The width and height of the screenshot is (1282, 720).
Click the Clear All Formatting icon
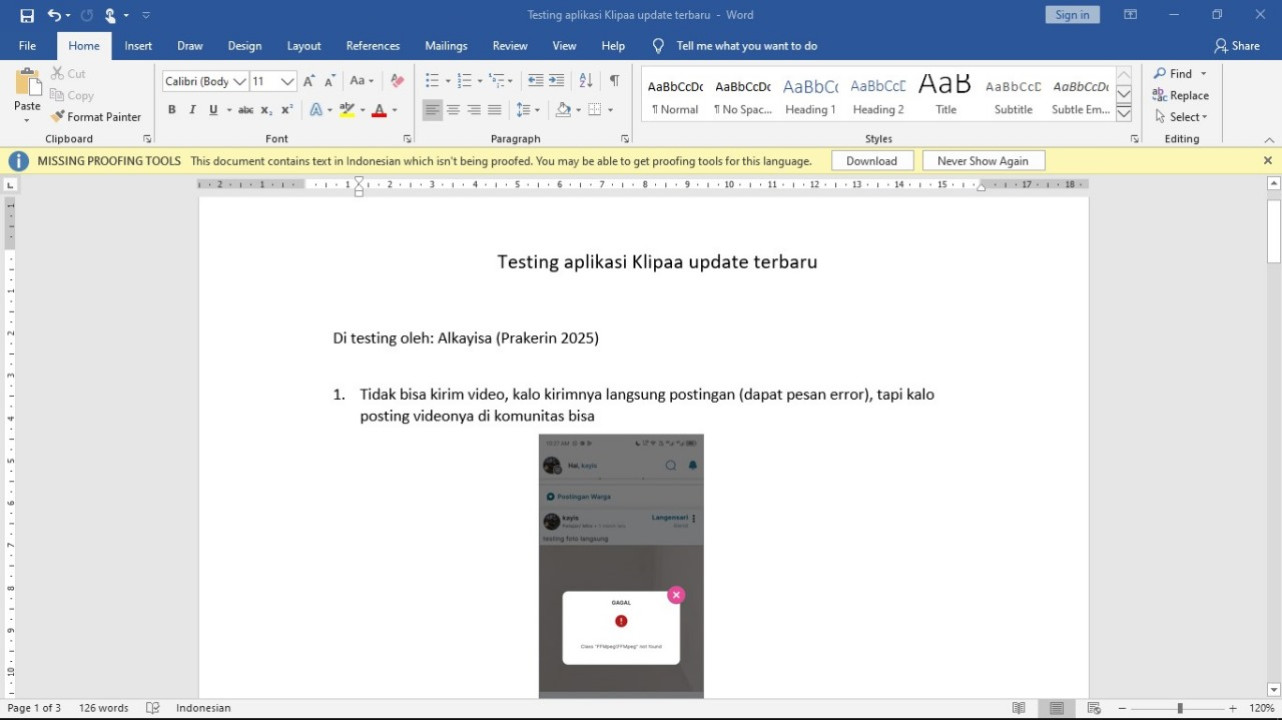click(x=397, y=81)
